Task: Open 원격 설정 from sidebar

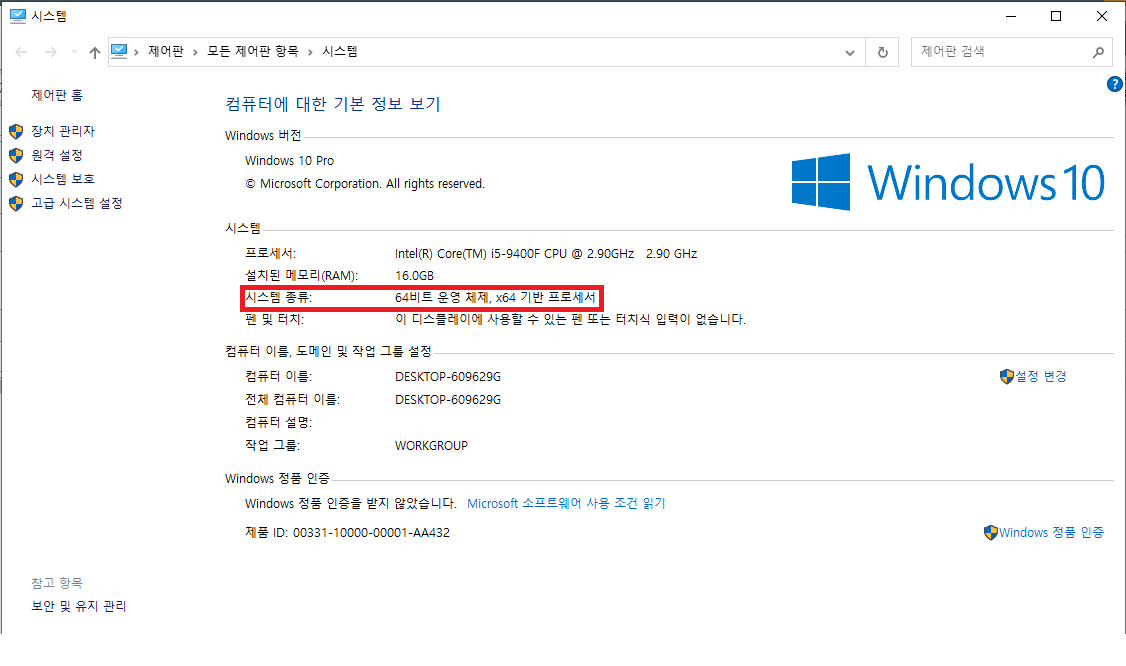Action: [57, 155]
